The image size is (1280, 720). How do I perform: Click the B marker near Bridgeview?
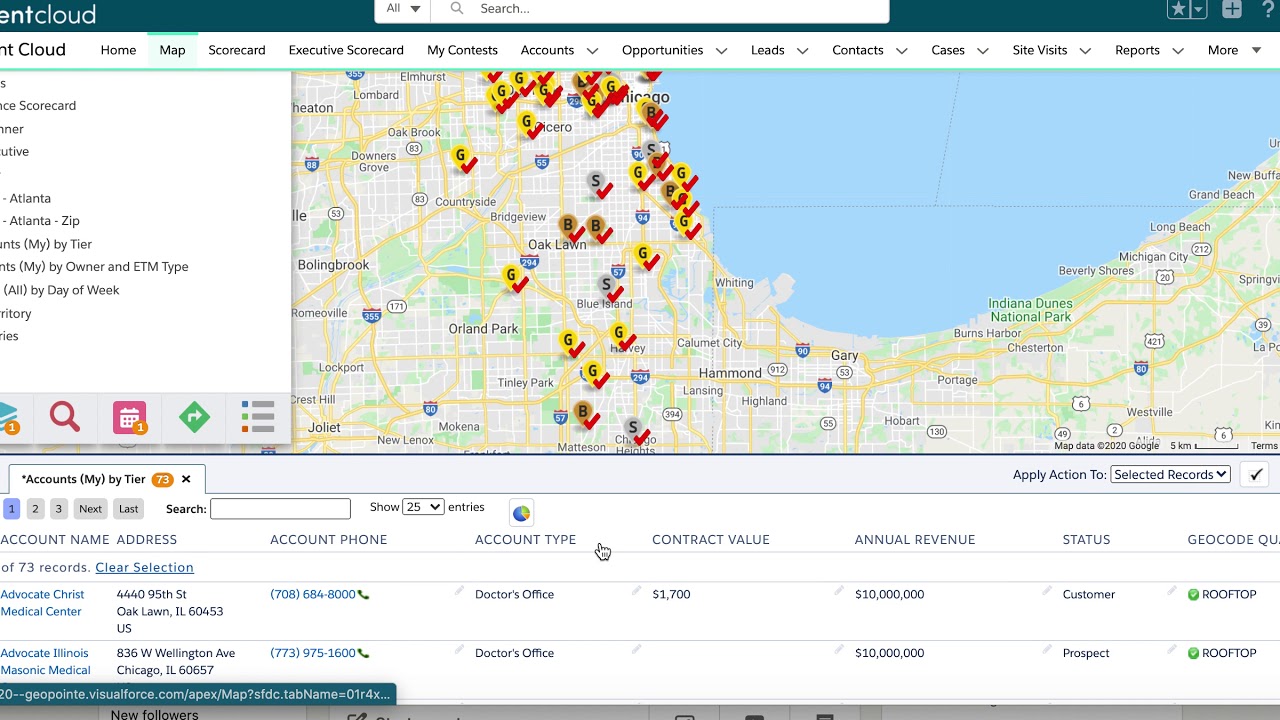point(568,226)
